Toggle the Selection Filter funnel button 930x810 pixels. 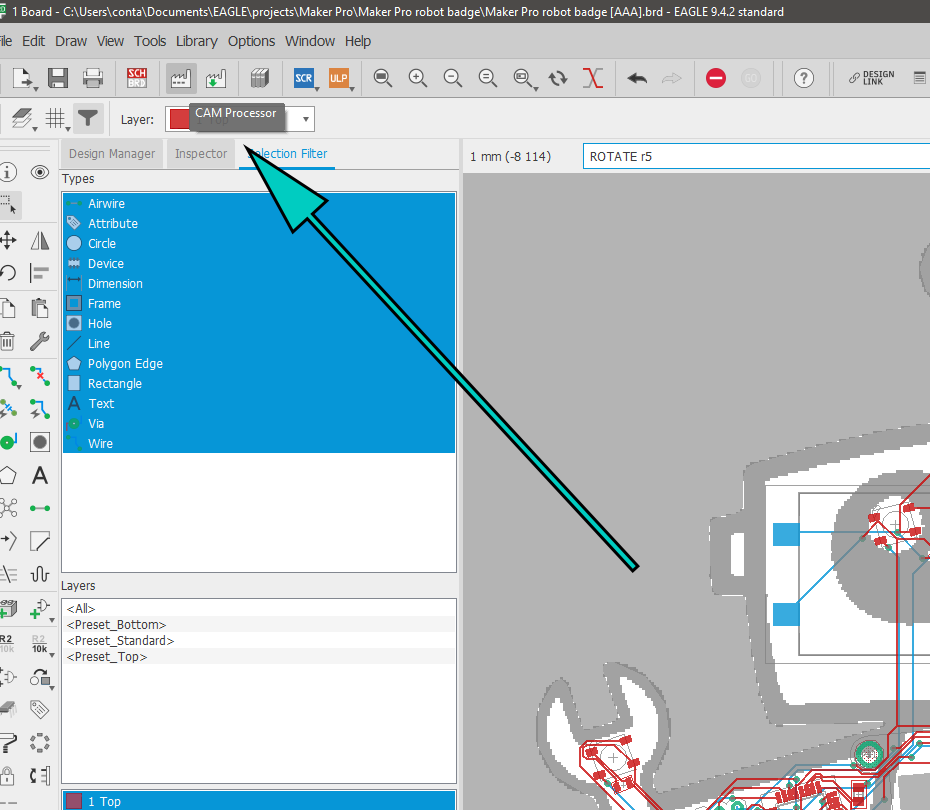[89, 119]
